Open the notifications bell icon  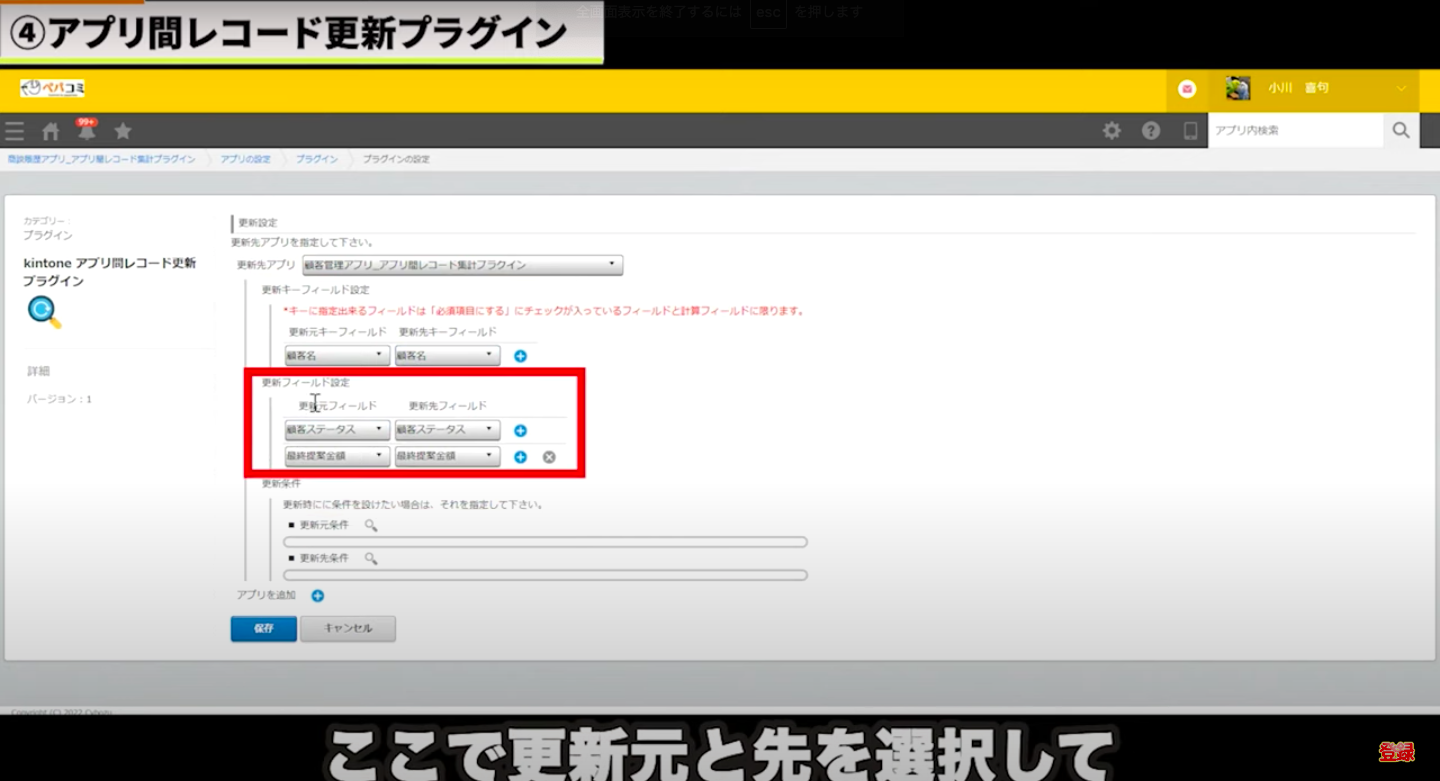click(x=87, y=131)
